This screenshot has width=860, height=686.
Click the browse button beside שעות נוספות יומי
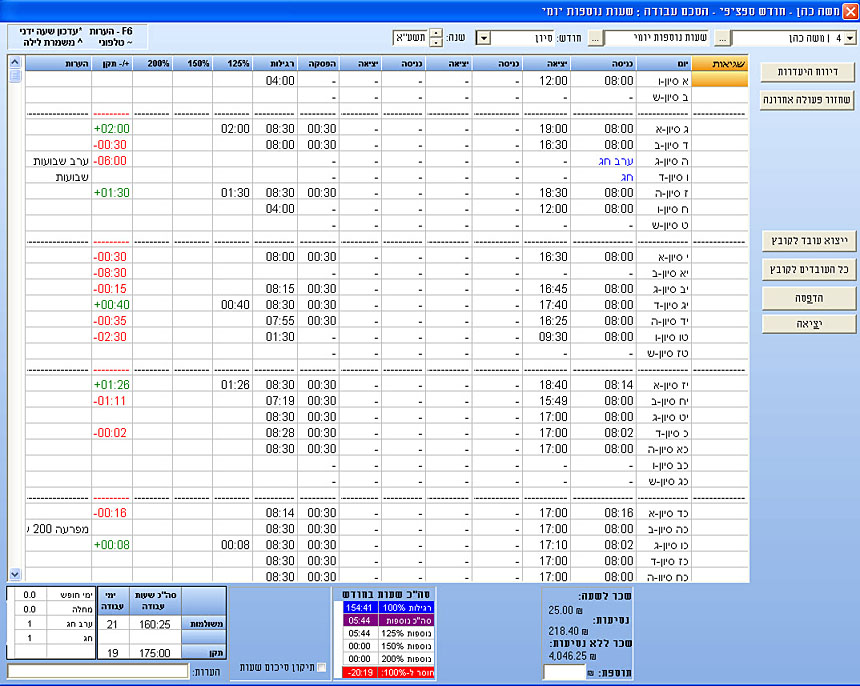[x=595, y=38]
